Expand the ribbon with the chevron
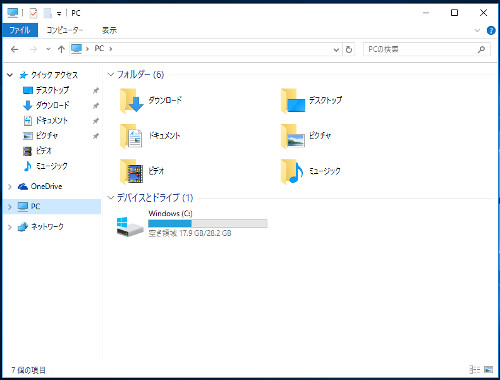 (477, 31)
